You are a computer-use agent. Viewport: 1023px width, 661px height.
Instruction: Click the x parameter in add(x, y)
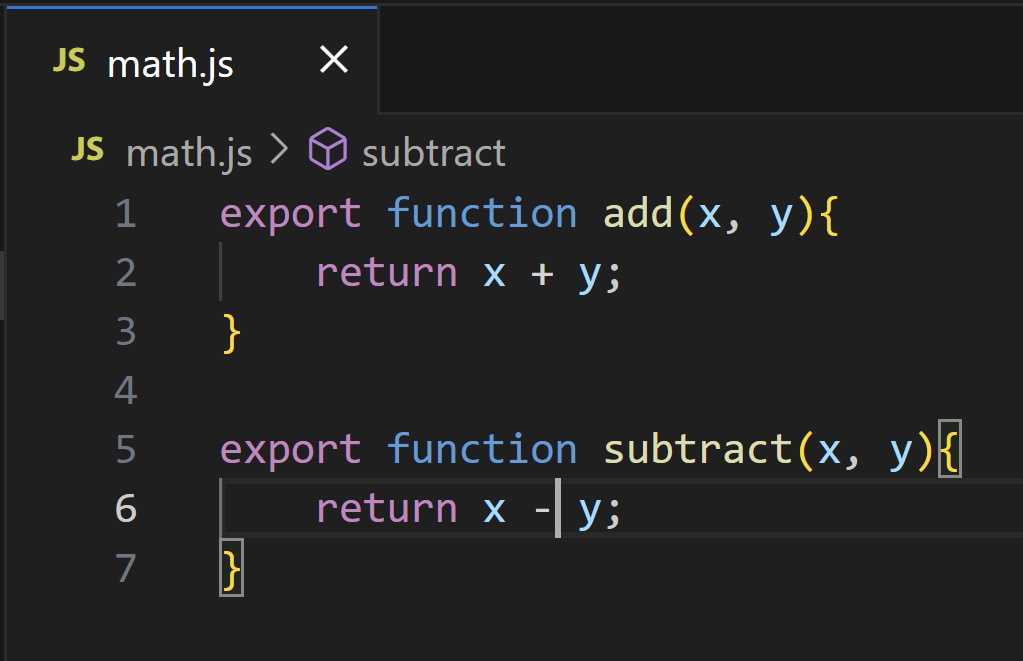(710, 215)
